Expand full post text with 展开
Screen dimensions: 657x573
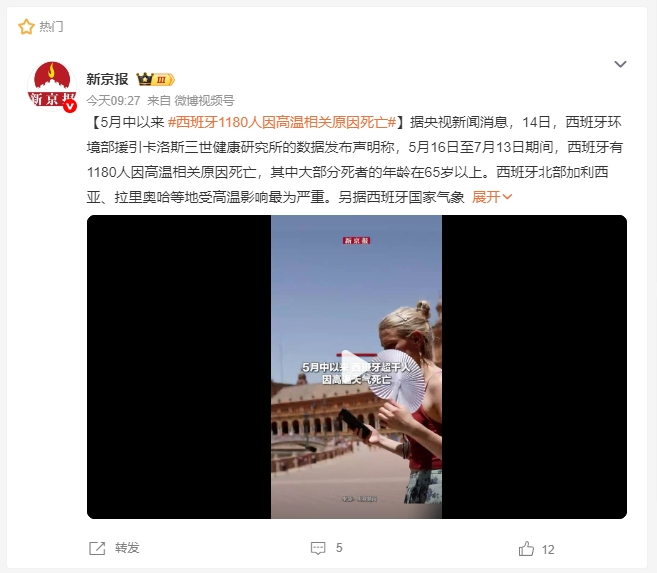pos(486,197)
